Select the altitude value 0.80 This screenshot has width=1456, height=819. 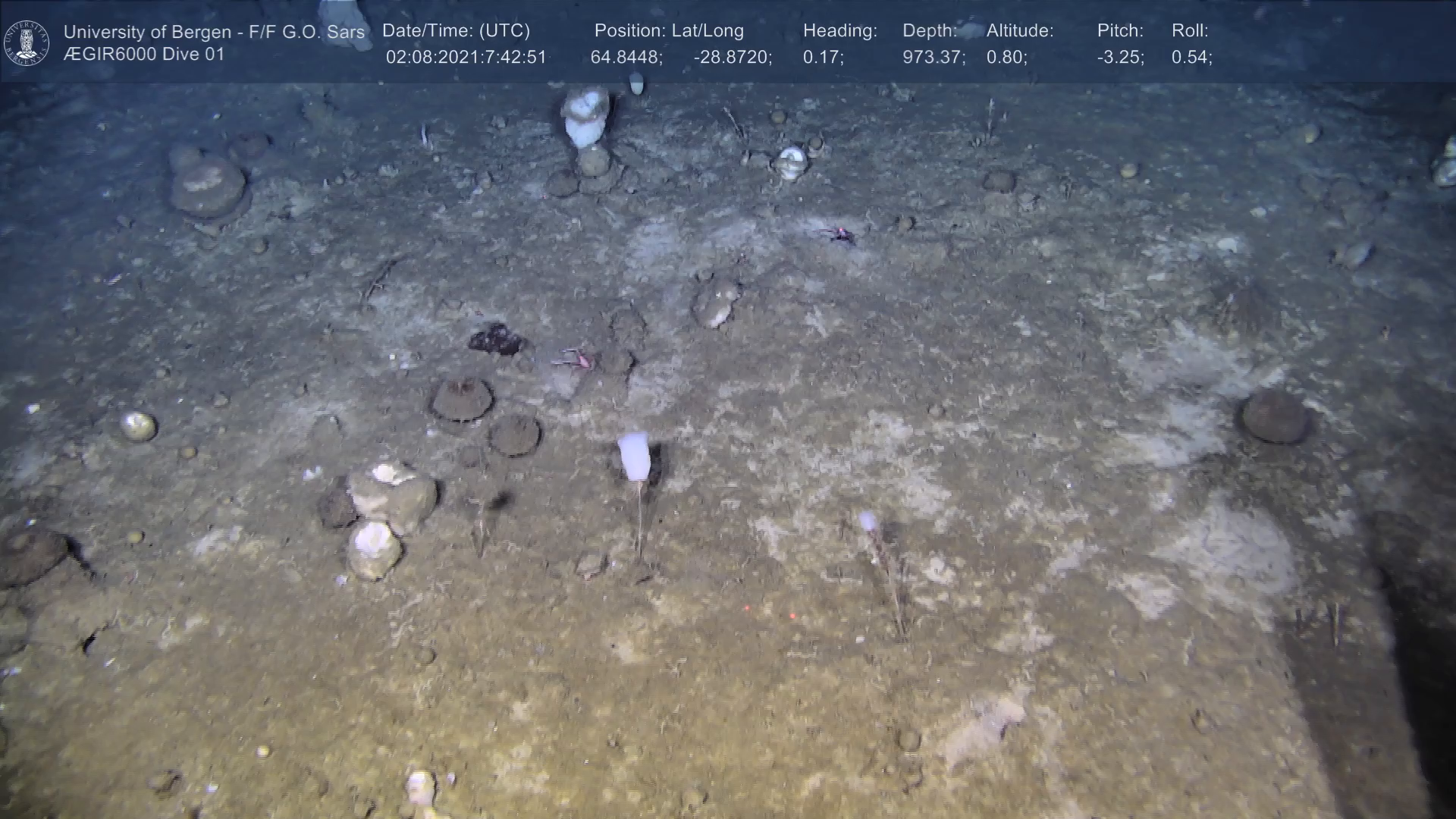(x=1006, y=58)
